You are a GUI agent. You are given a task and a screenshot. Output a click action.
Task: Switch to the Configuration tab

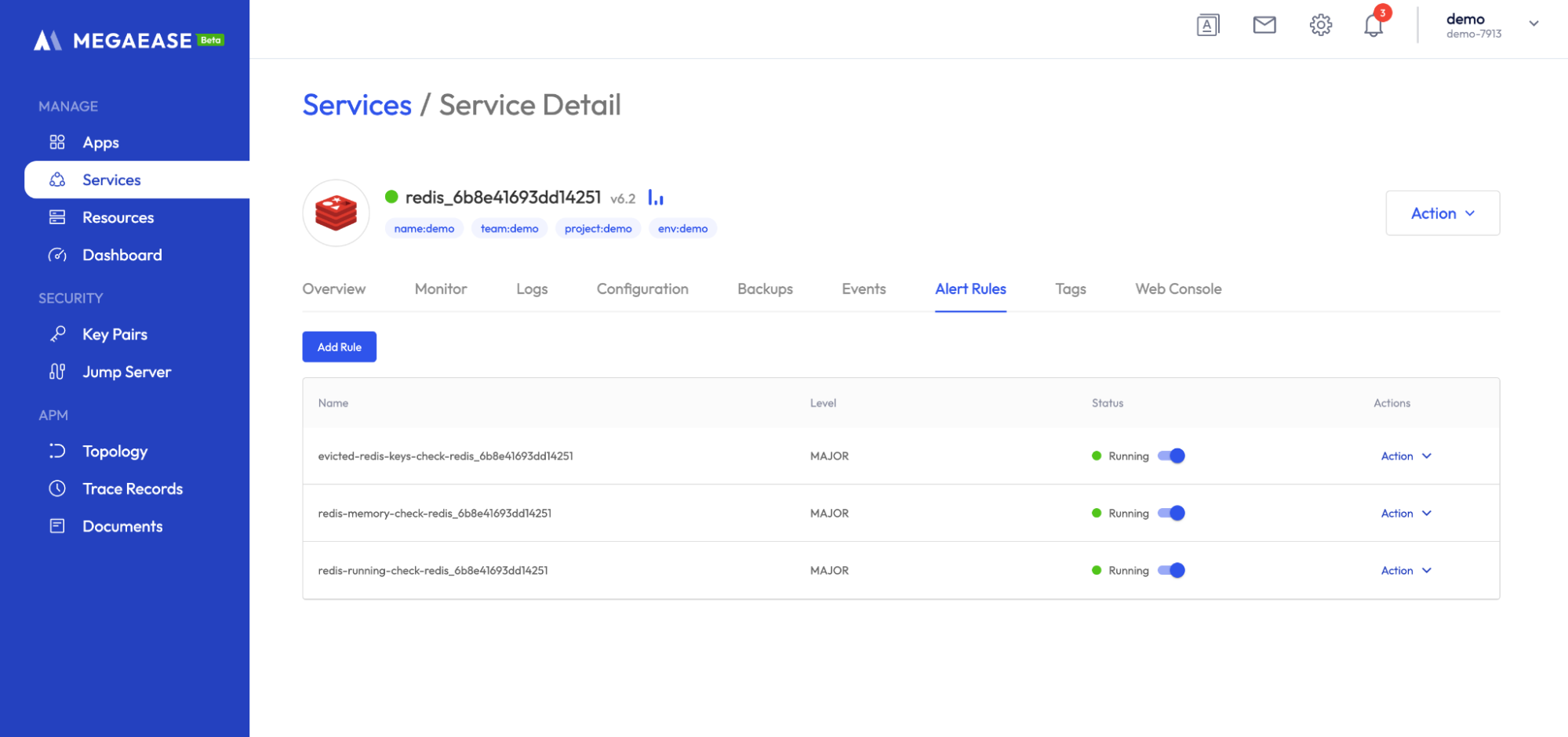642,289
